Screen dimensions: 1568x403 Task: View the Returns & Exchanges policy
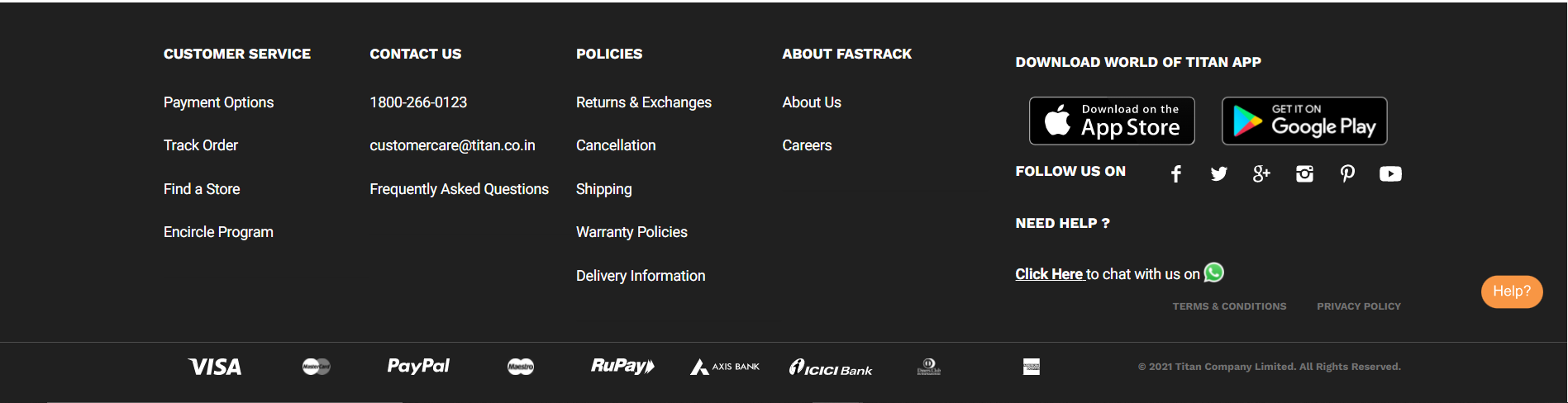pos(643,102)
